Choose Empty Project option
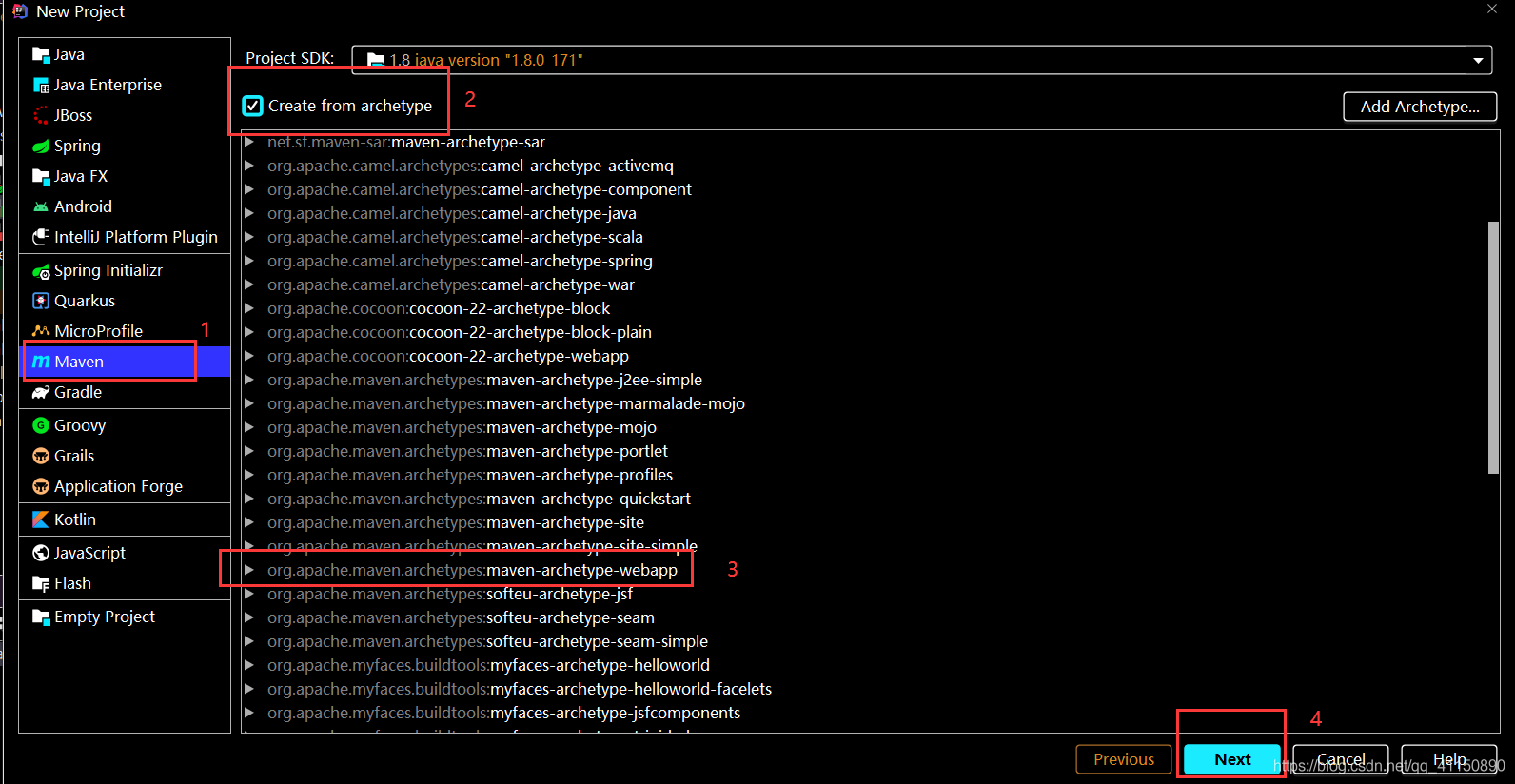The width and height of the screenshot is (1515, 784). [125, 617]
